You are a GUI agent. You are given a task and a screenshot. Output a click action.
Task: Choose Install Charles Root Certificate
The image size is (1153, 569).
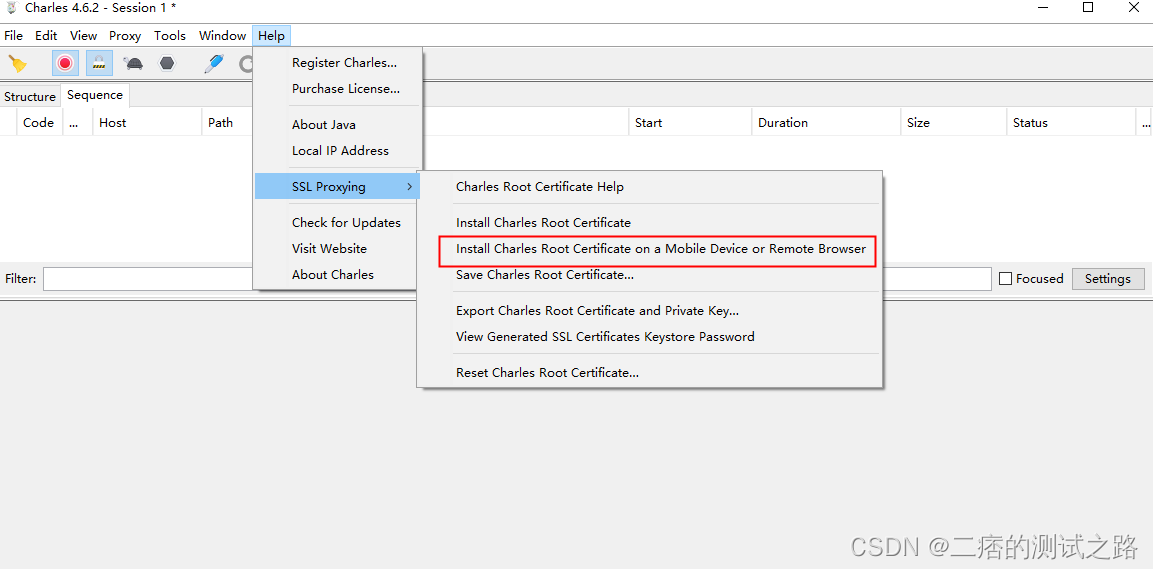[x=649, y=223]
